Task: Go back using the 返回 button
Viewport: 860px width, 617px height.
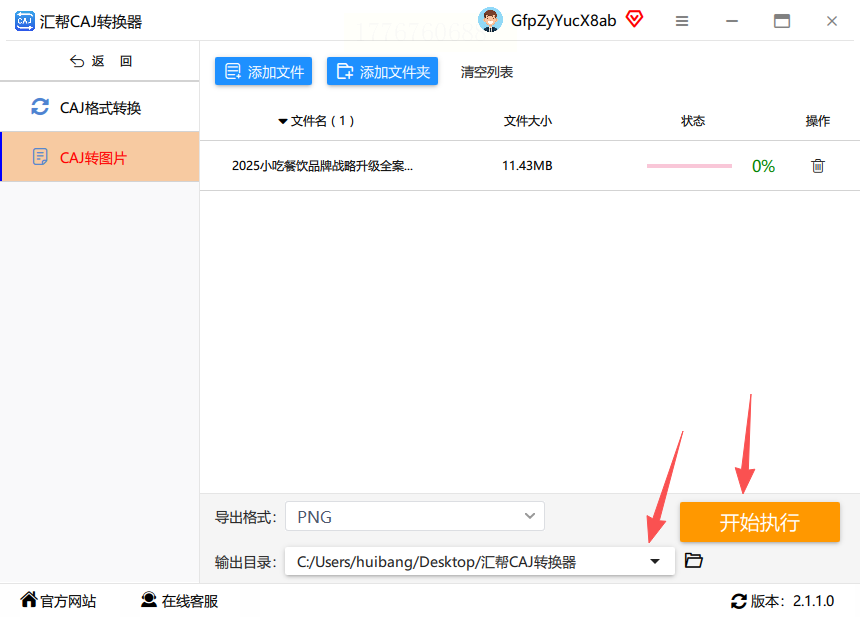Action: (101, 61)
